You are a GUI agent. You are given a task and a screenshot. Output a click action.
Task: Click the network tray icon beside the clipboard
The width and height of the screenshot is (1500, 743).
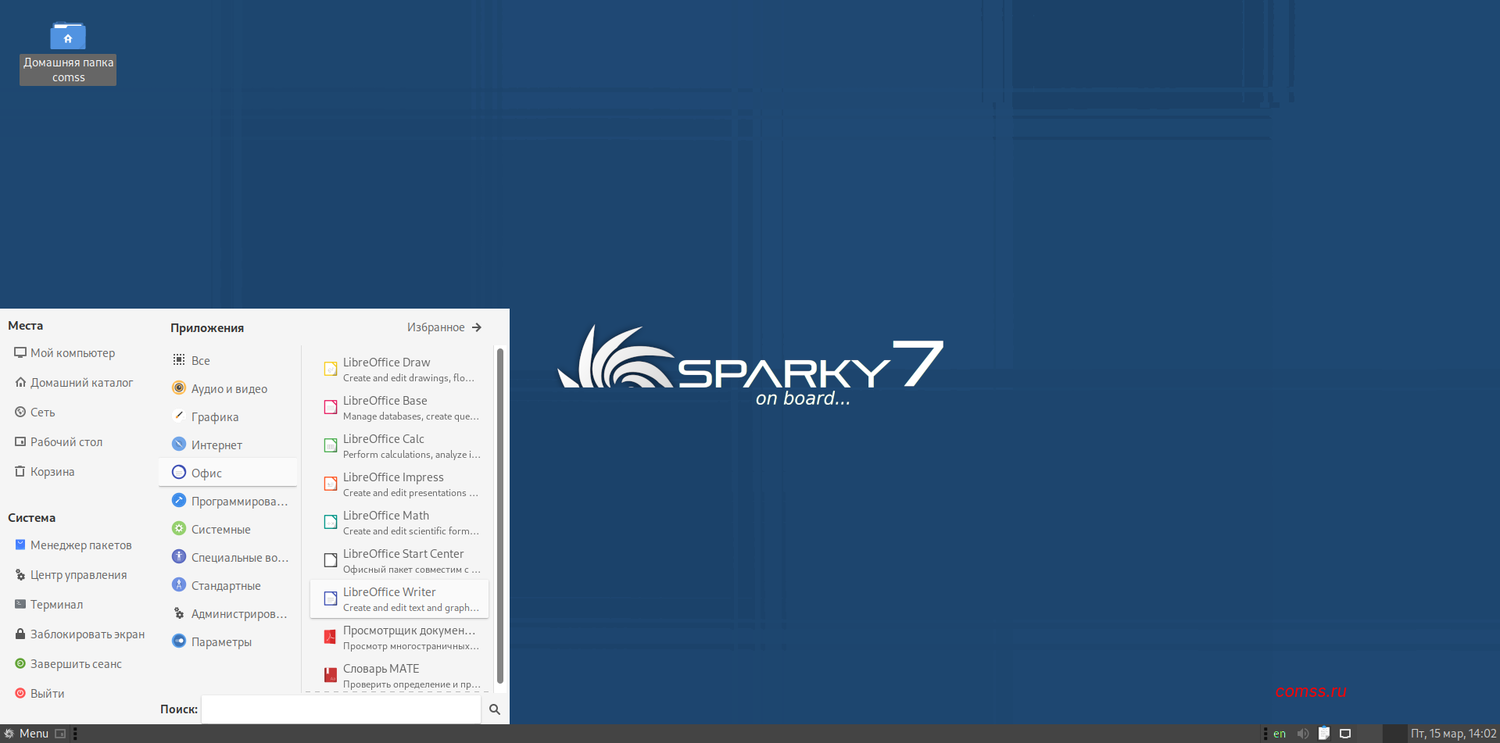(x=1346, y=733)
